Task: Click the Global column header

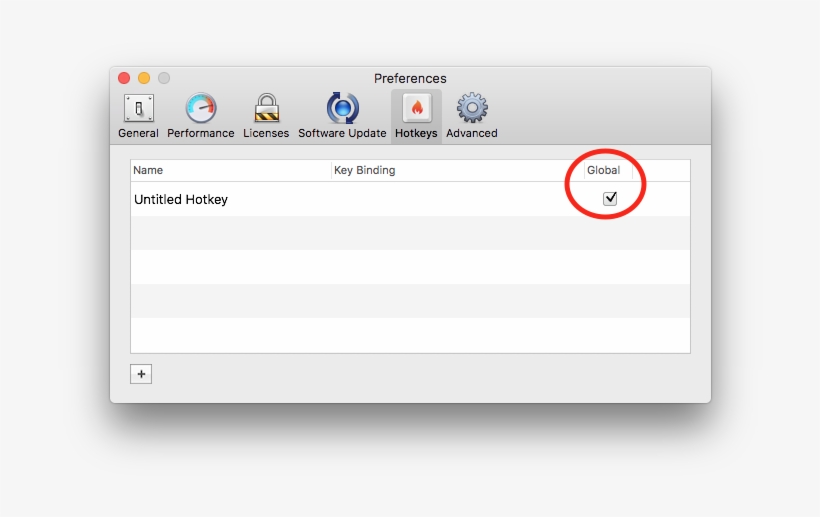Action: click(x=604, y=170)
